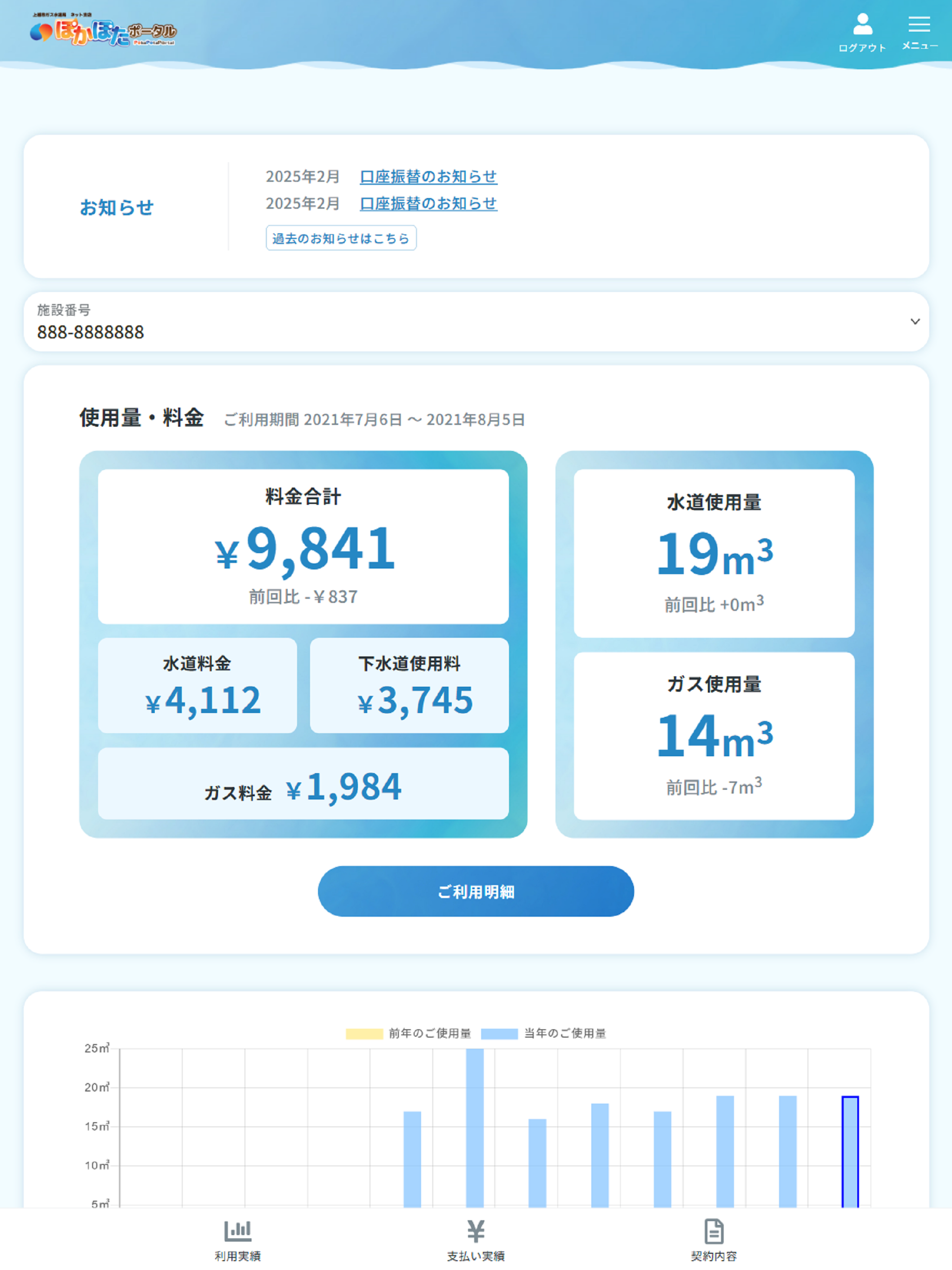Expand the 施設番号 dropdown chevron
This screenshot has width=952, height=1270.
pos(915,322)
